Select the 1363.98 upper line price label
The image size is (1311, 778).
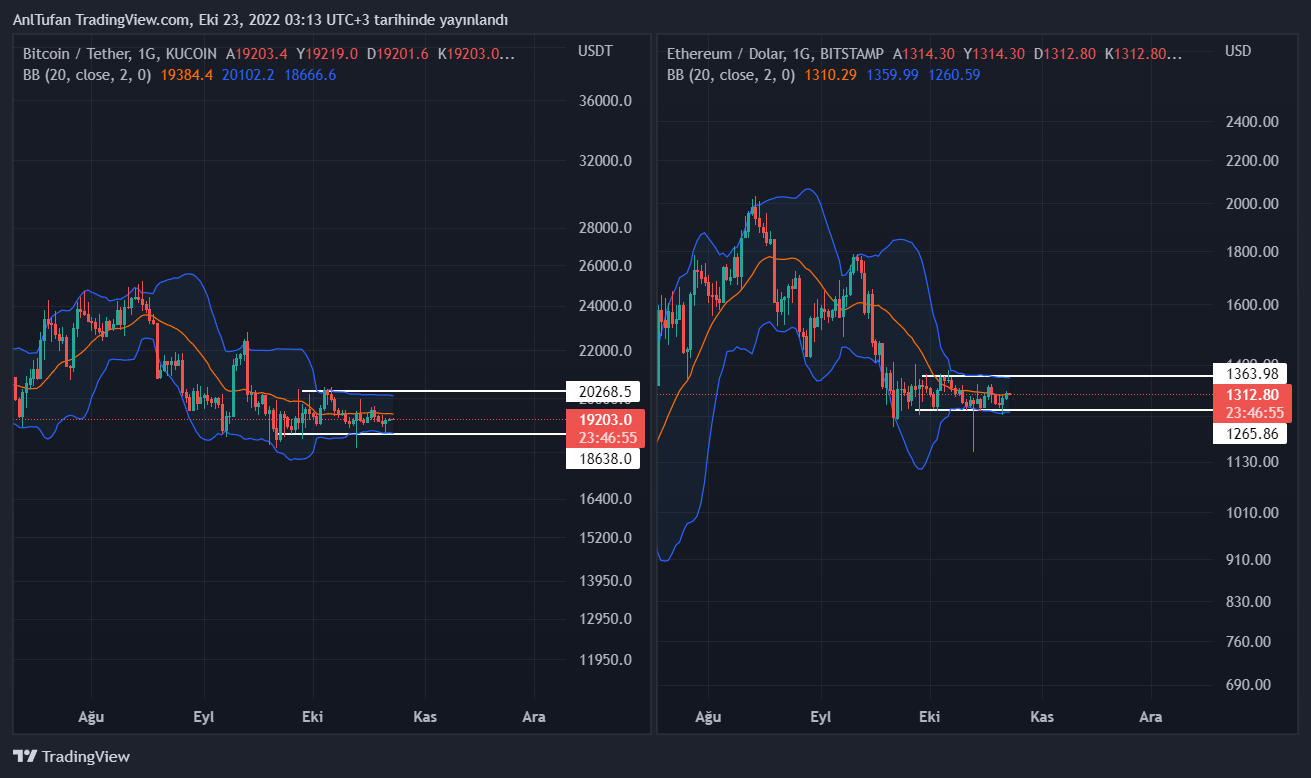click(1248, 373)
